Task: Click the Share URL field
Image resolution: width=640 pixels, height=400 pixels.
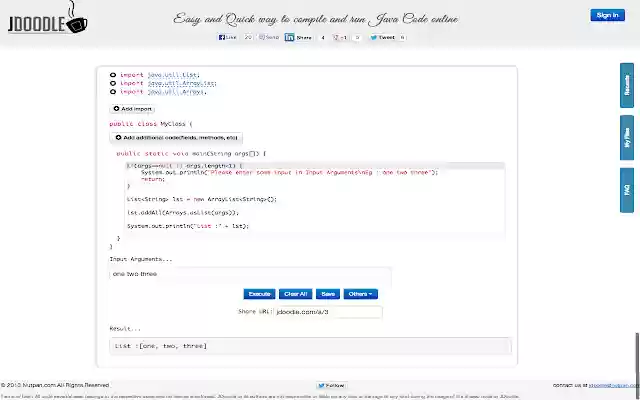Action: 328,312
